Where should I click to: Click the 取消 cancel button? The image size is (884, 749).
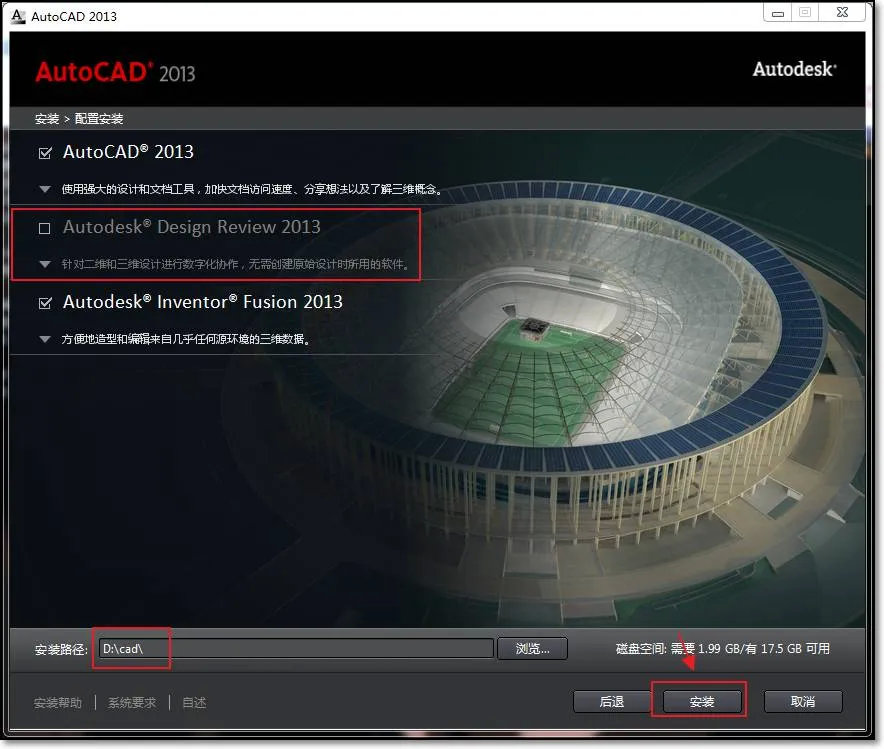tap(803, 702)
